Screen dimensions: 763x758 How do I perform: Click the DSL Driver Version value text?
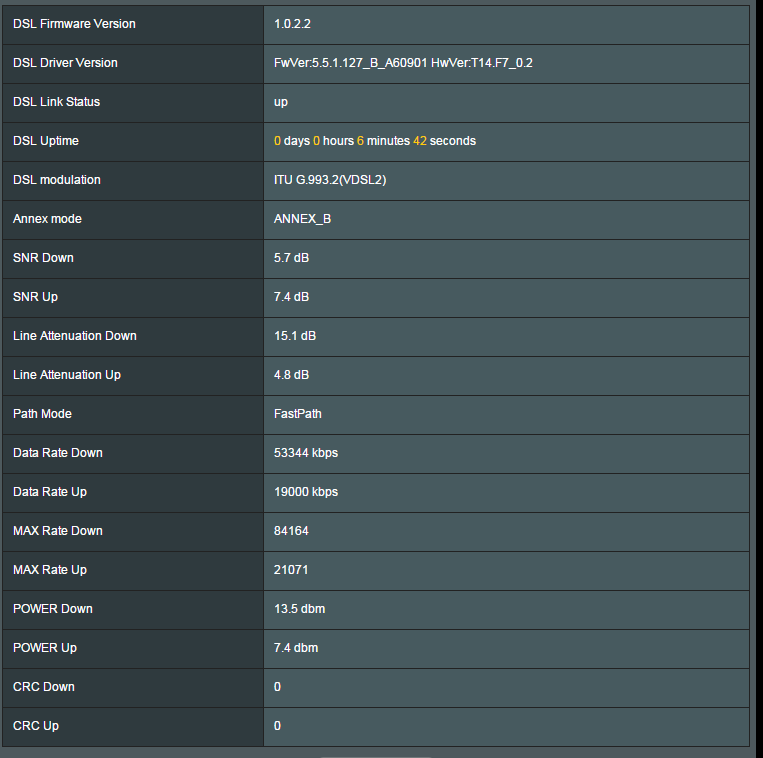[x=403, y=63]
